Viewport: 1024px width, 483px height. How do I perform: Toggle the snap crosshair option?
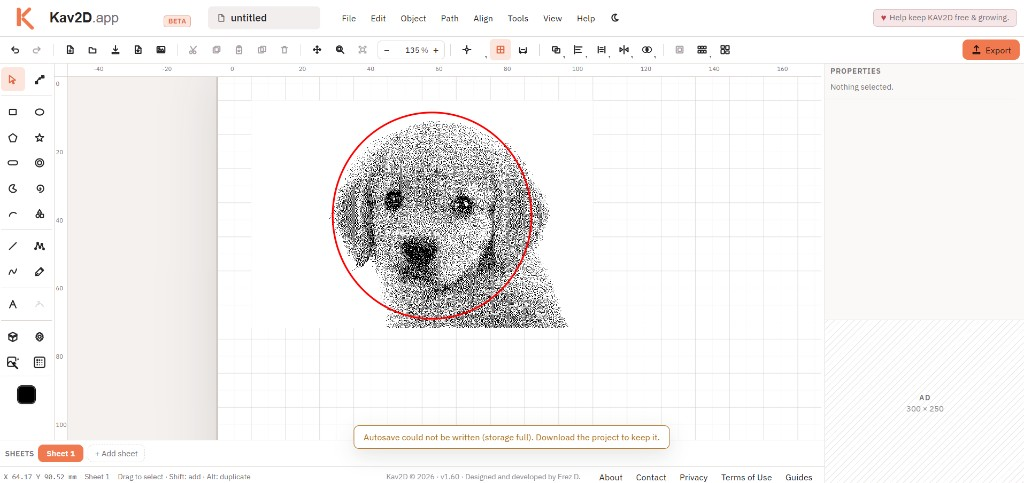(466, 50)
